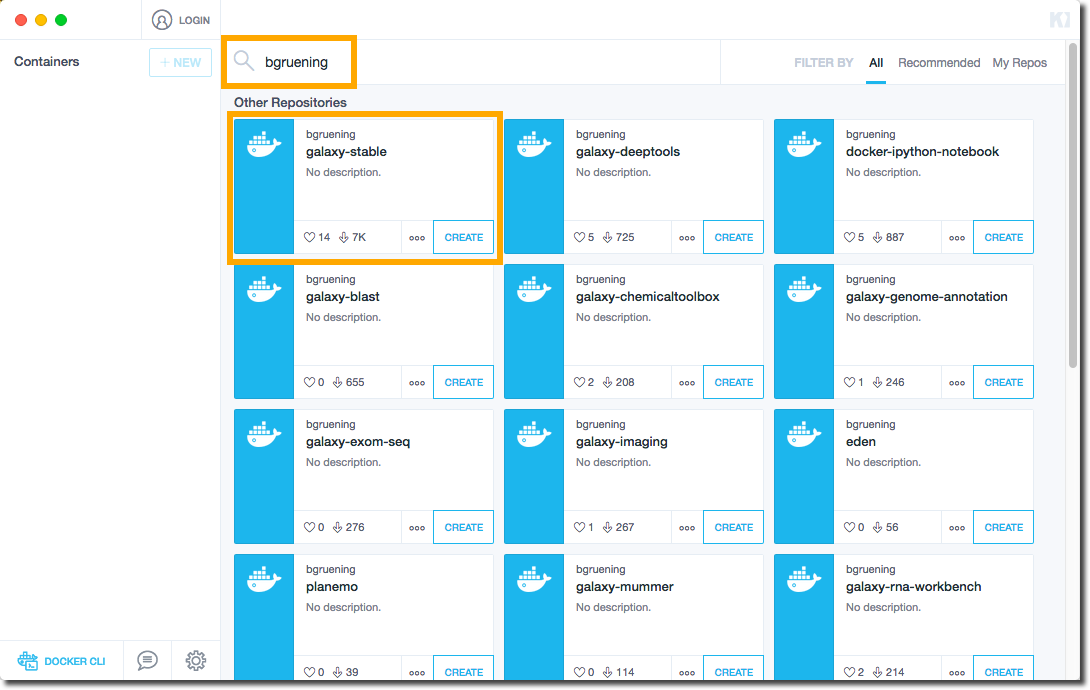The image size is (1090, 690).
Task: Open more options dots for galaxy-chemicaltoolbox
Action: tap(687, 383)
